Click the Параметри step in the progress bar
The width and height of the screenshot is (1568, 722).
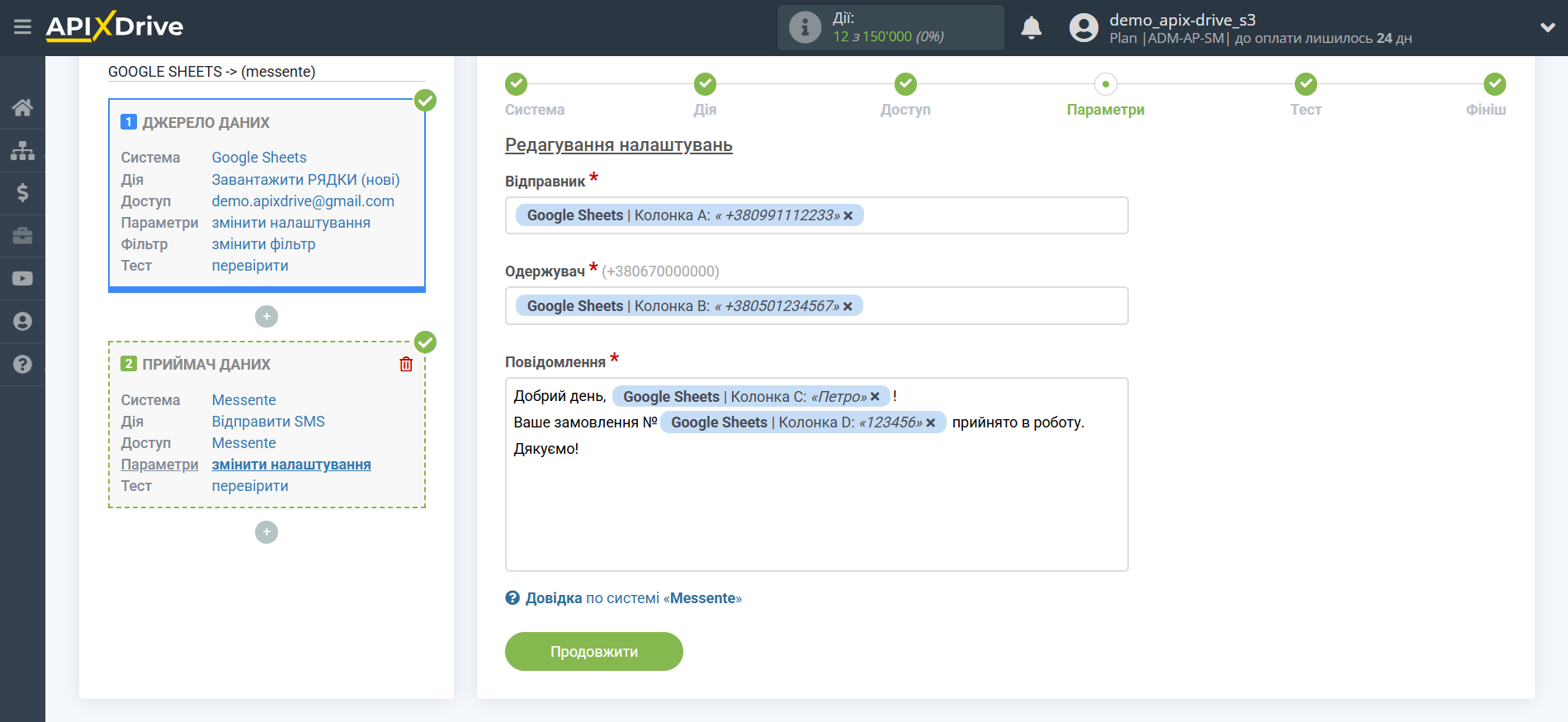tap(1105, 95)
